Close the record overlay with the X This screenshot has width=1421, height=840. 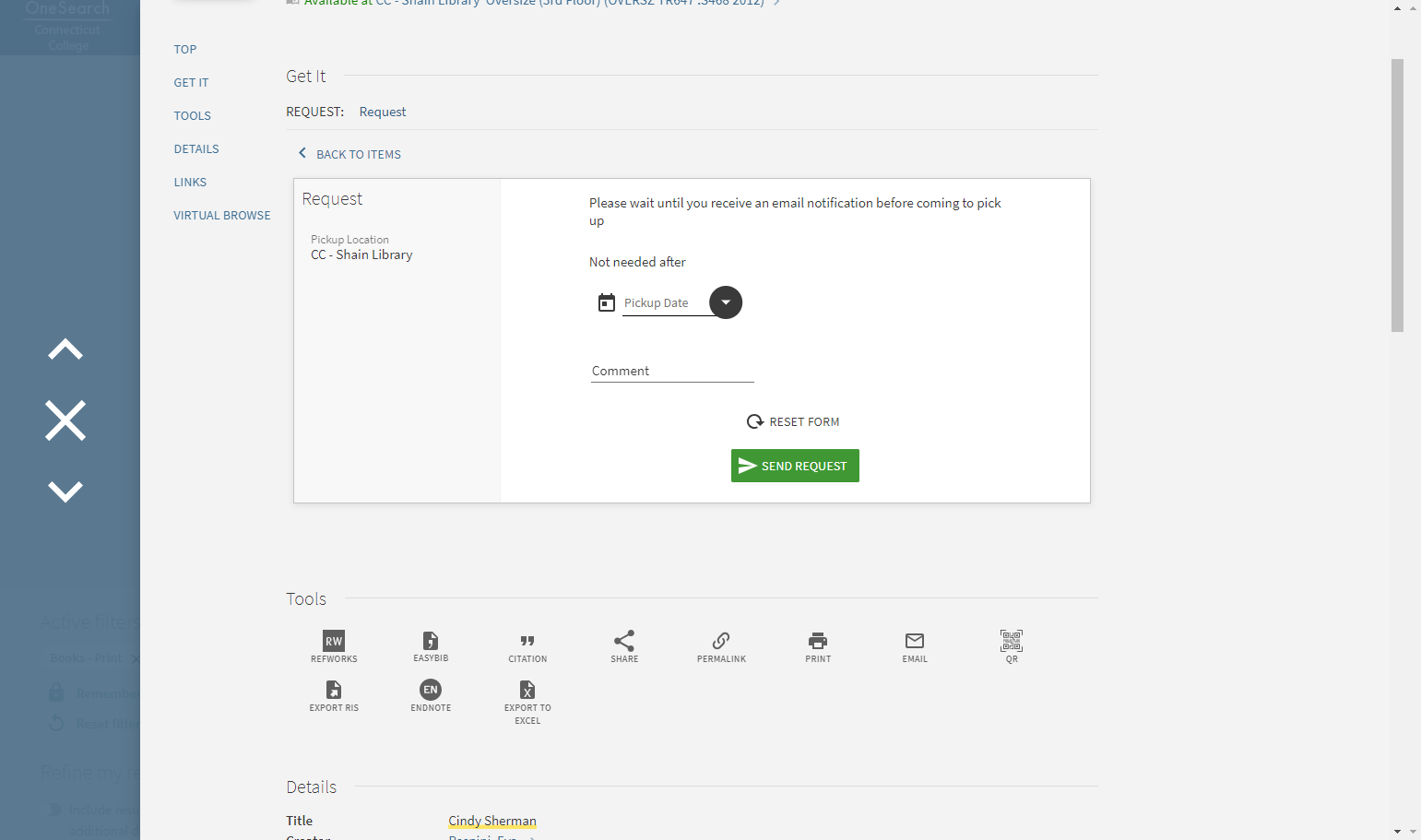65,420
